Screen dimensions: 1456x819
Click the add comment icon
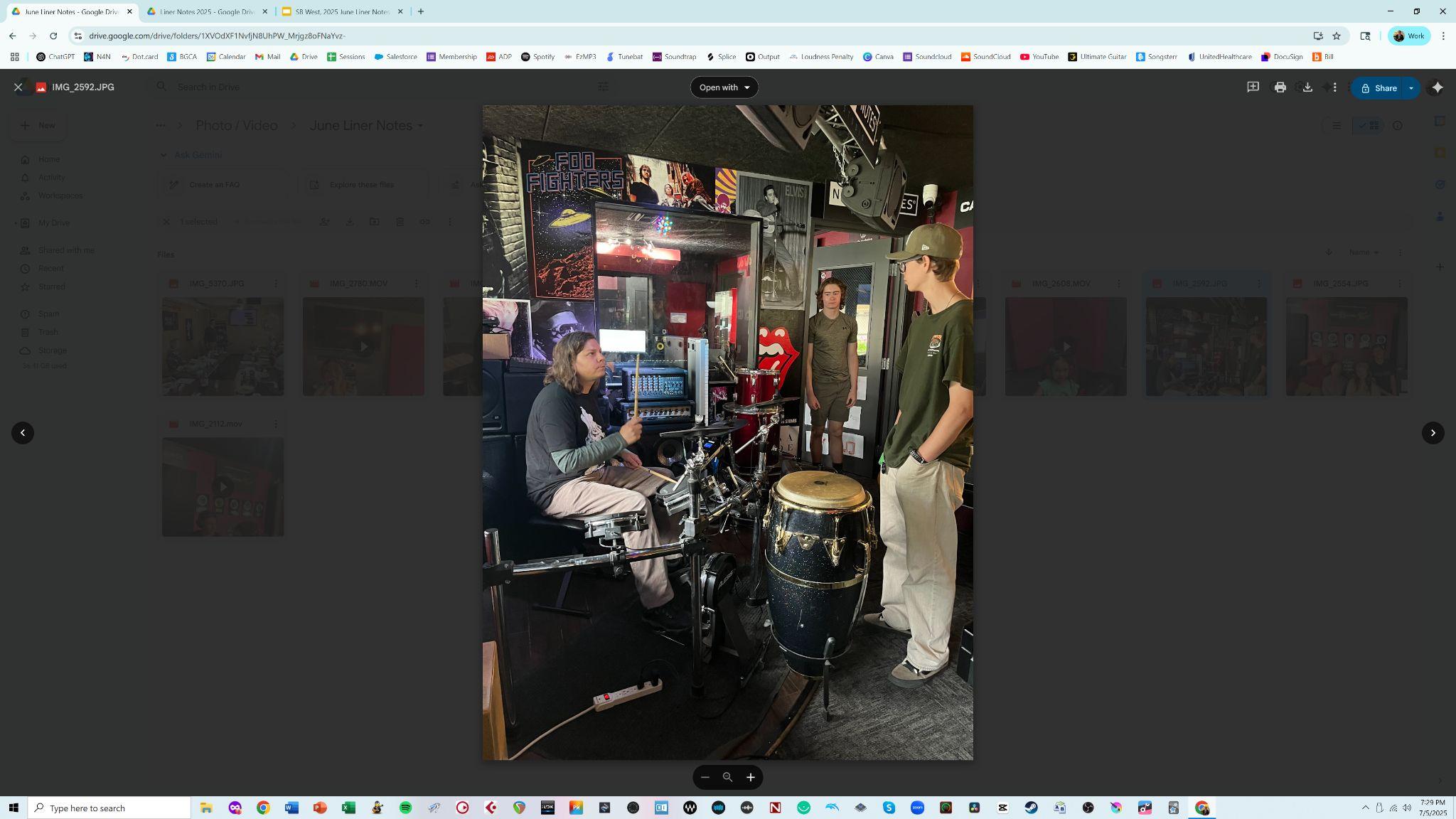pos(1253,87)
